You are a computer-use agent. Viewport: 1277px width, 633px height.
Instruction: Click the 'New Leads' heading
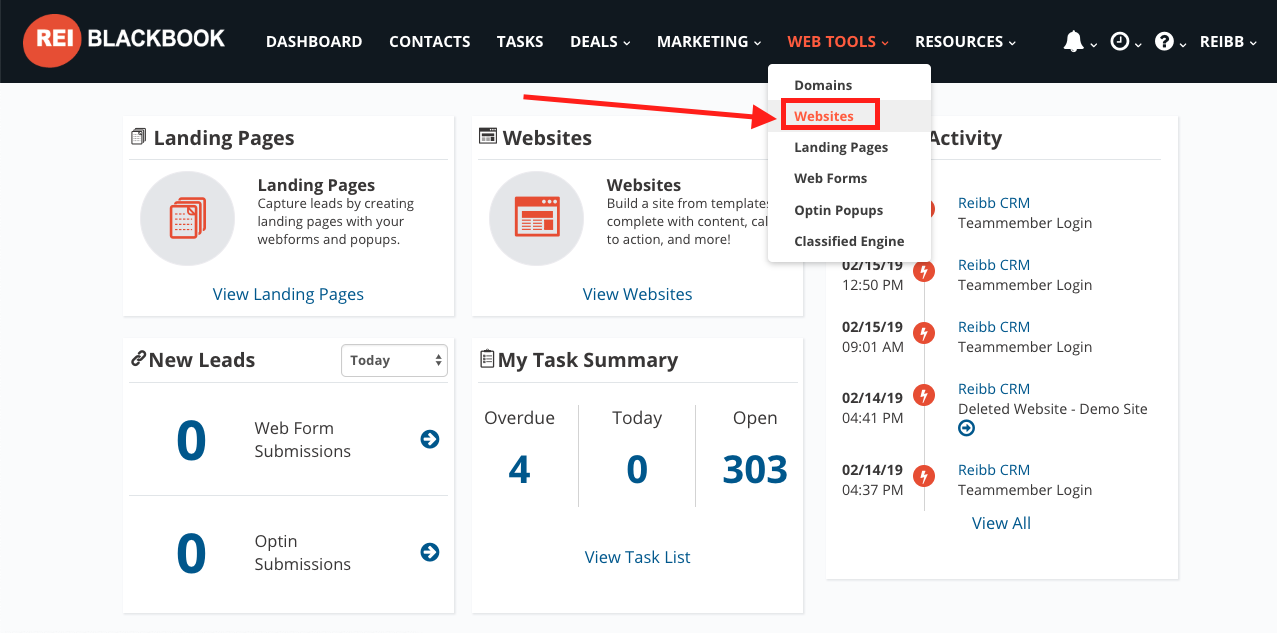[x=202, y=360]
